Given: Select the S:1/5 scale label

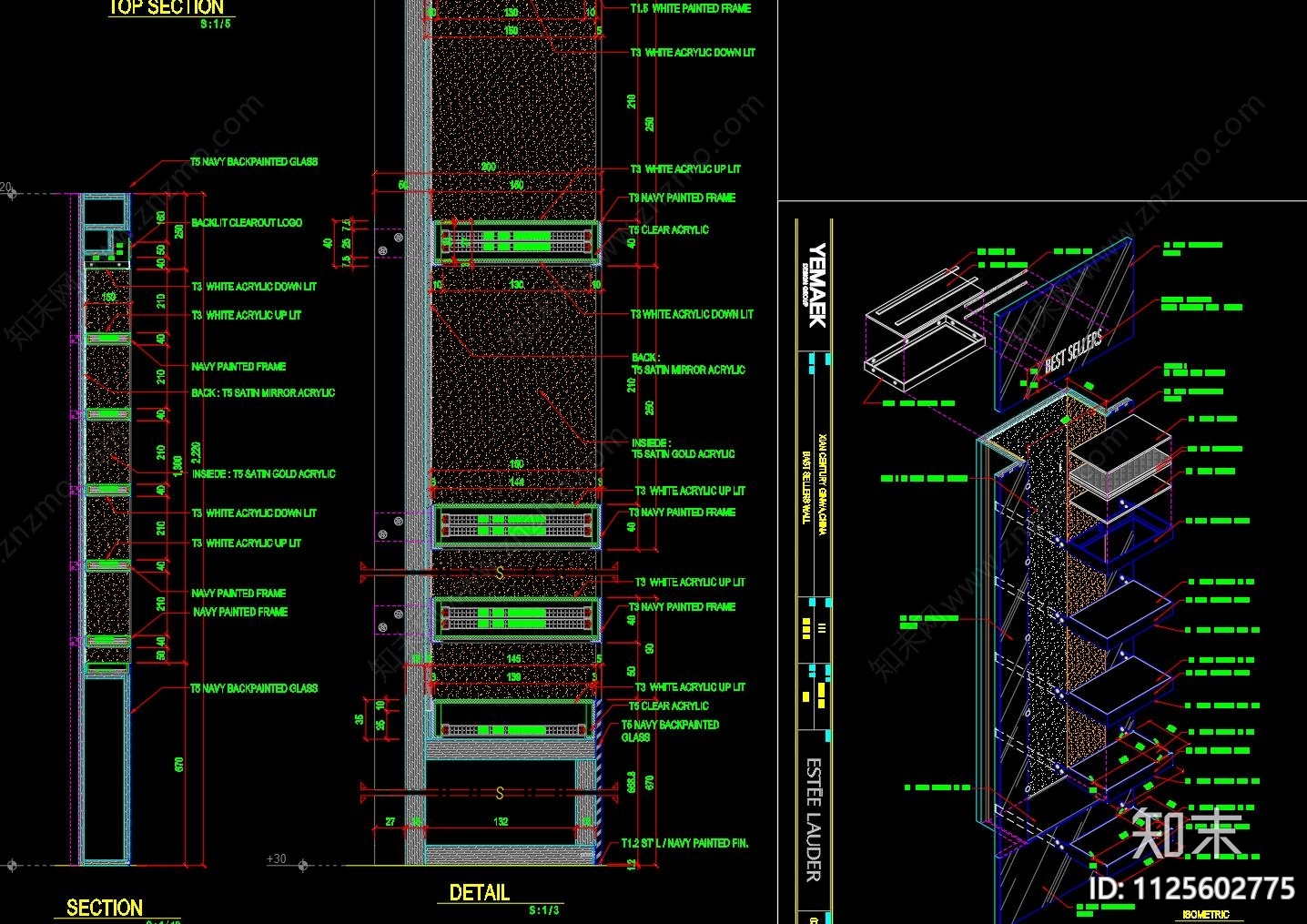Looking at the screenshot, I should [x=216, y=25].
